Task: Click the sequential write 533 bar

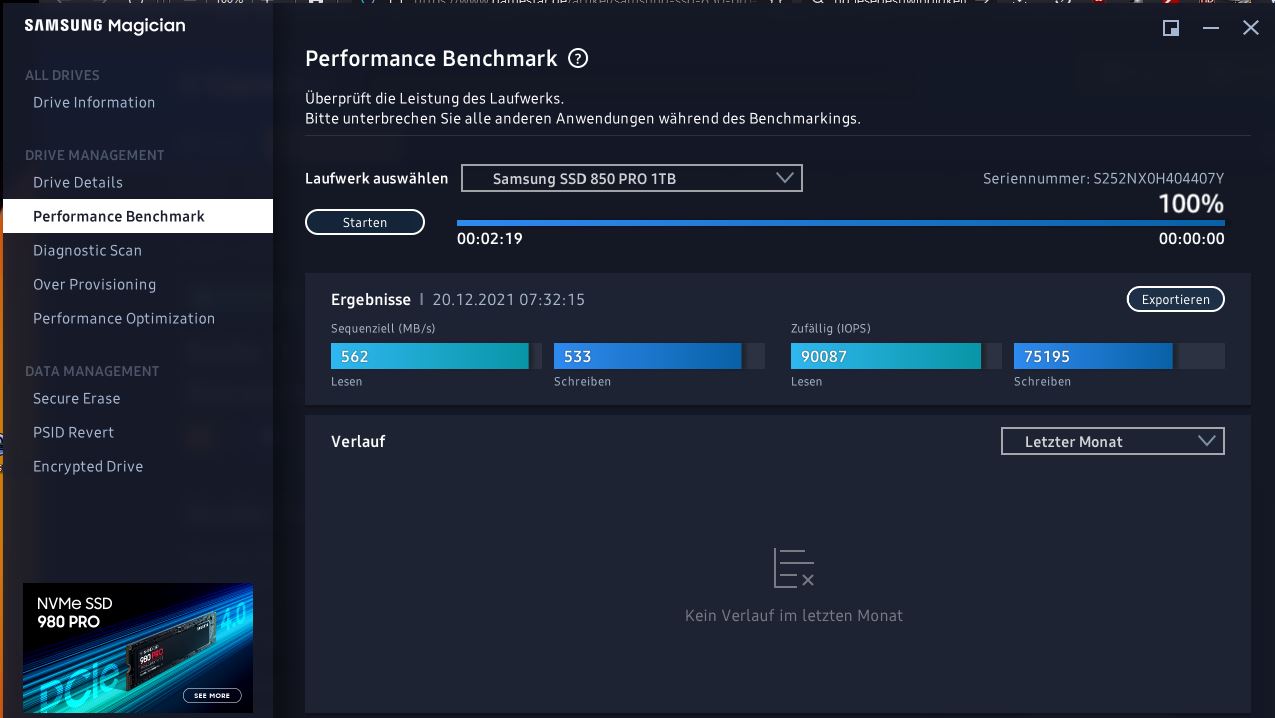Action: [x=659, y=356]
